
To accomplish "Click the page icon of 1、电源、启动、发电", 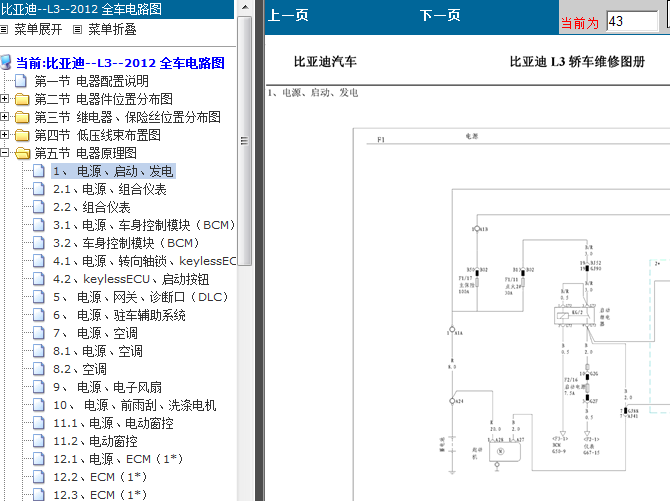I will pyautogui.click(x=39, y=171).
